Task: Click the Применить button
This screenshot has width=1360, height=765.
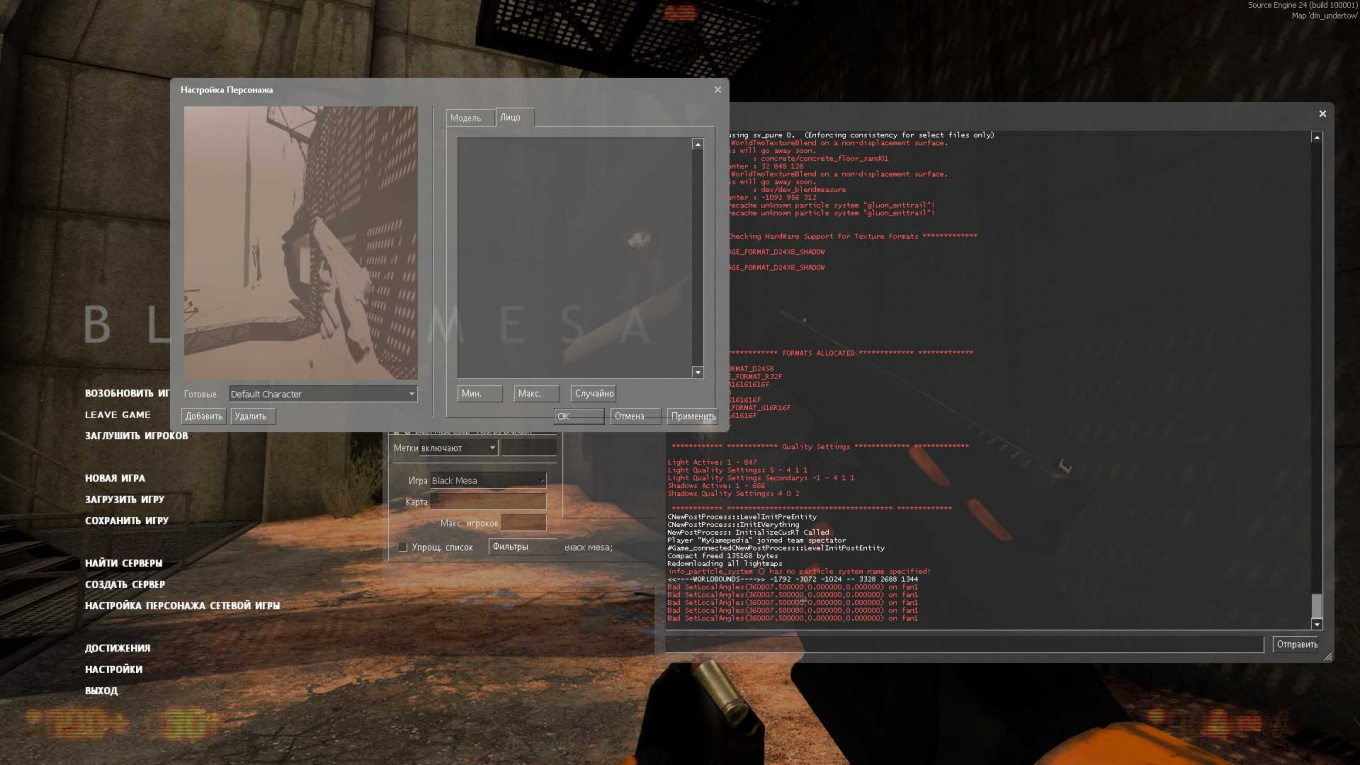Action: [x=692, y=416]
